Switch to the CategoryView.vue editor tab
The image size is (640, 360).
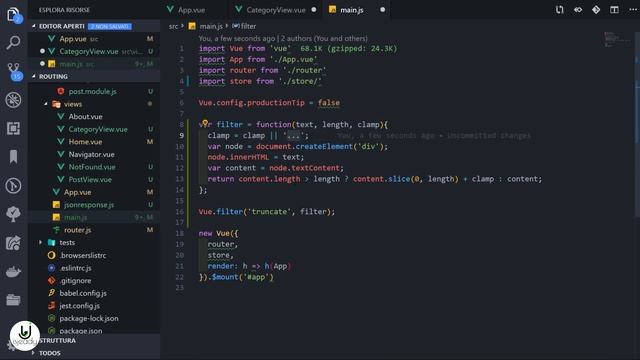pyautogui.click(x=276, y=10)
